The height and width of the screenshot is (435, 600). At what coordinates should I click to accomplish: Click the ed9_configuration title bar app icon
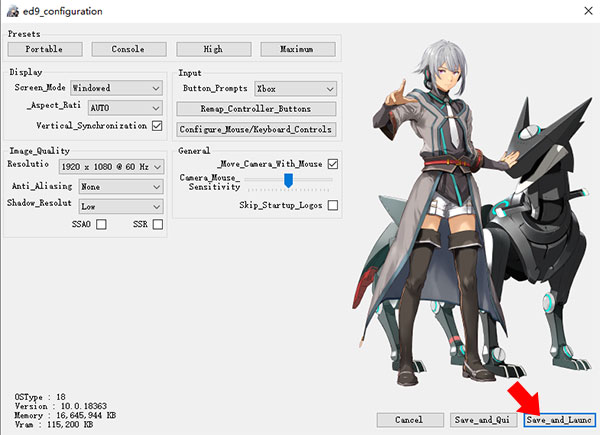tap(13, 11)
